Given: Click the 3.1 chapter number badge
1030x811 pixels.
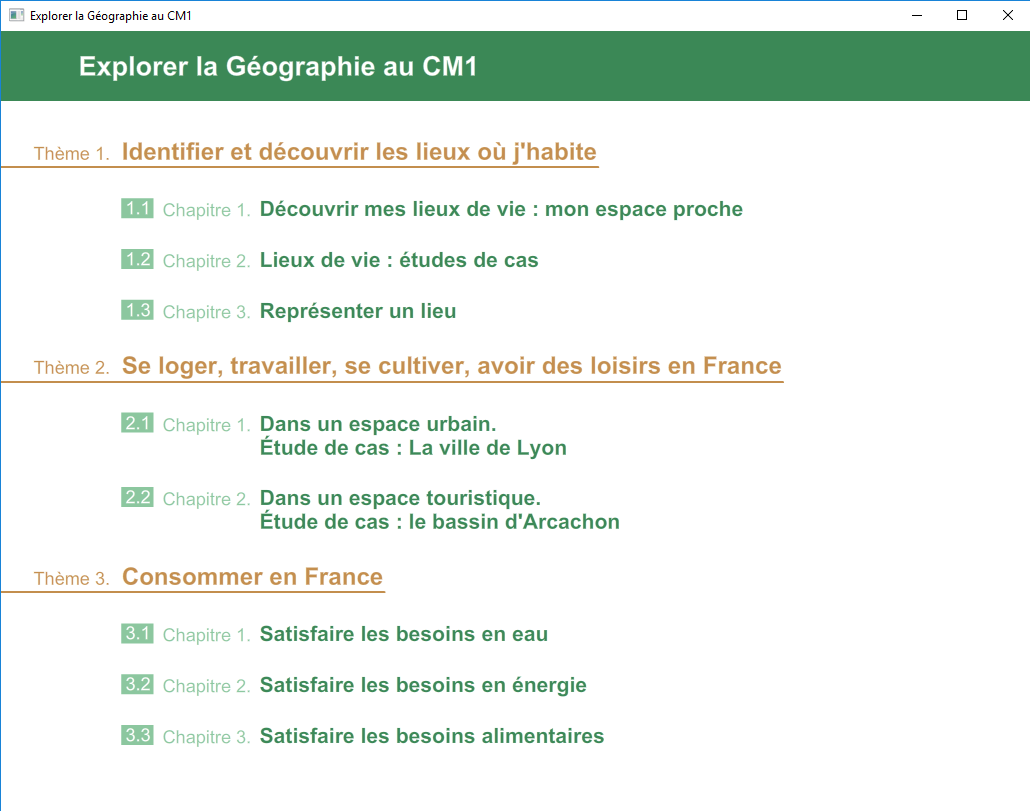Looking at the screenshot, I should (x=137, y=634).
